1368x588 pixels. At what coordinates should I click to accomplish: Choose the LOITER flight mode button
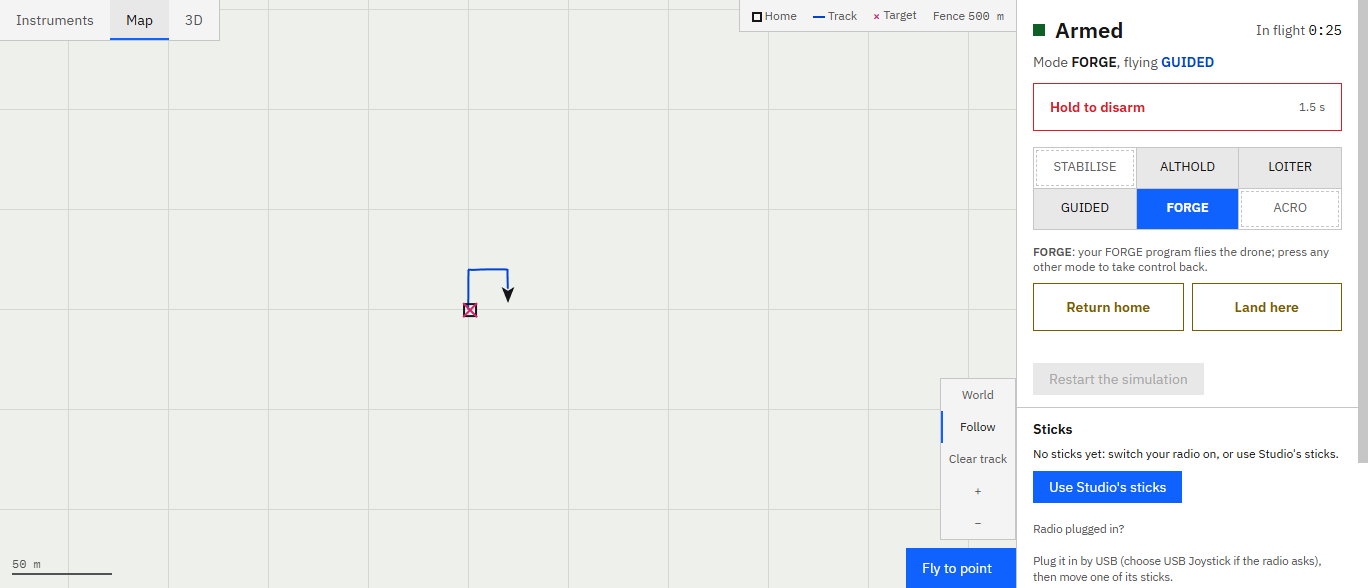pyautogui.click(x=1290, y=168)
